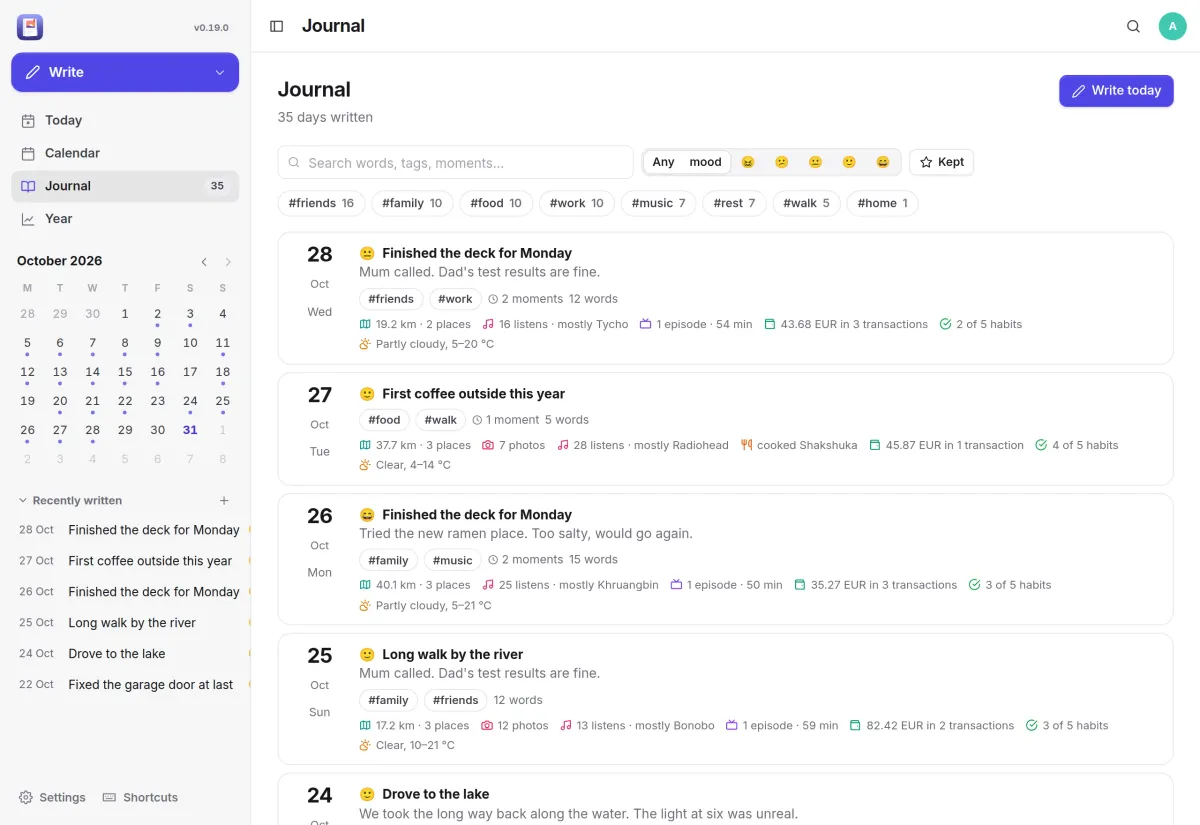The height and width of the screenshot is (825, 1200).
Task: Collapse the Recently written section
Action: 24,501
